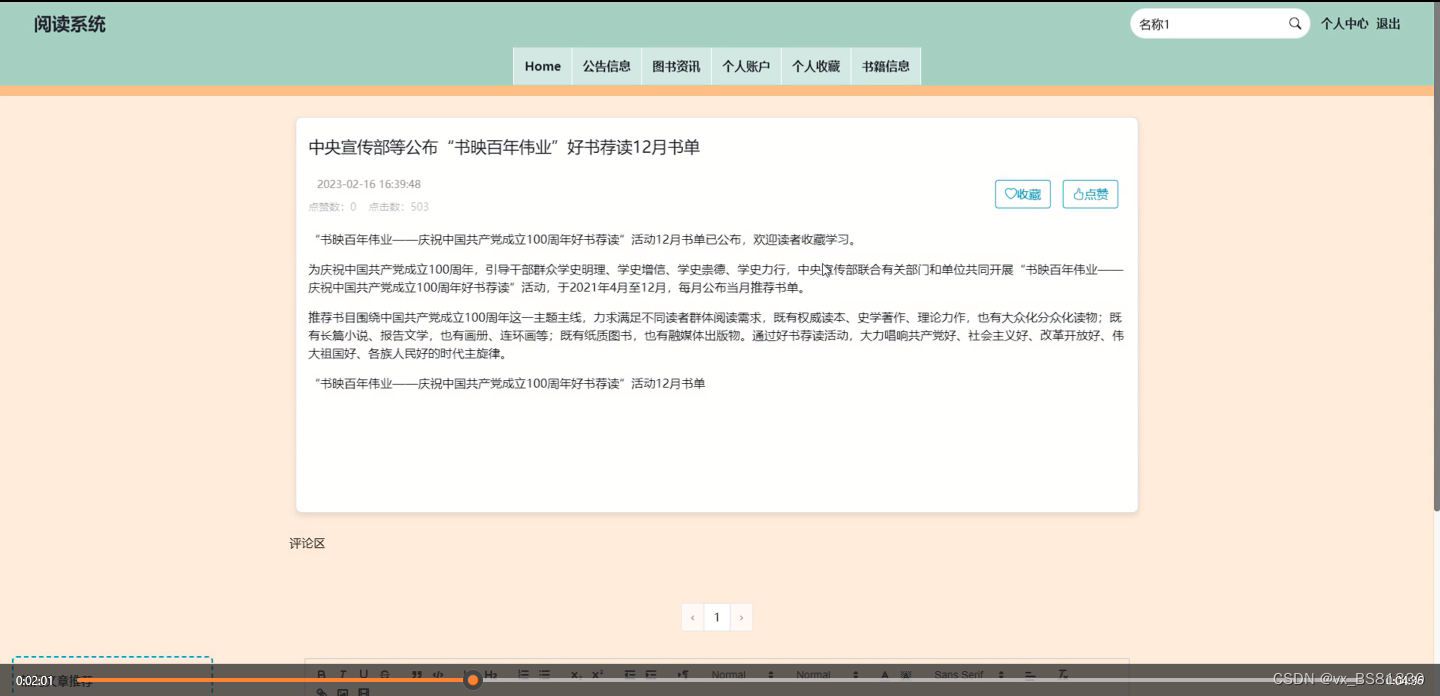Click the search magnifier icon
Screen dimensions: 1440x696
pyautogui.click(x=1295, y=24)
